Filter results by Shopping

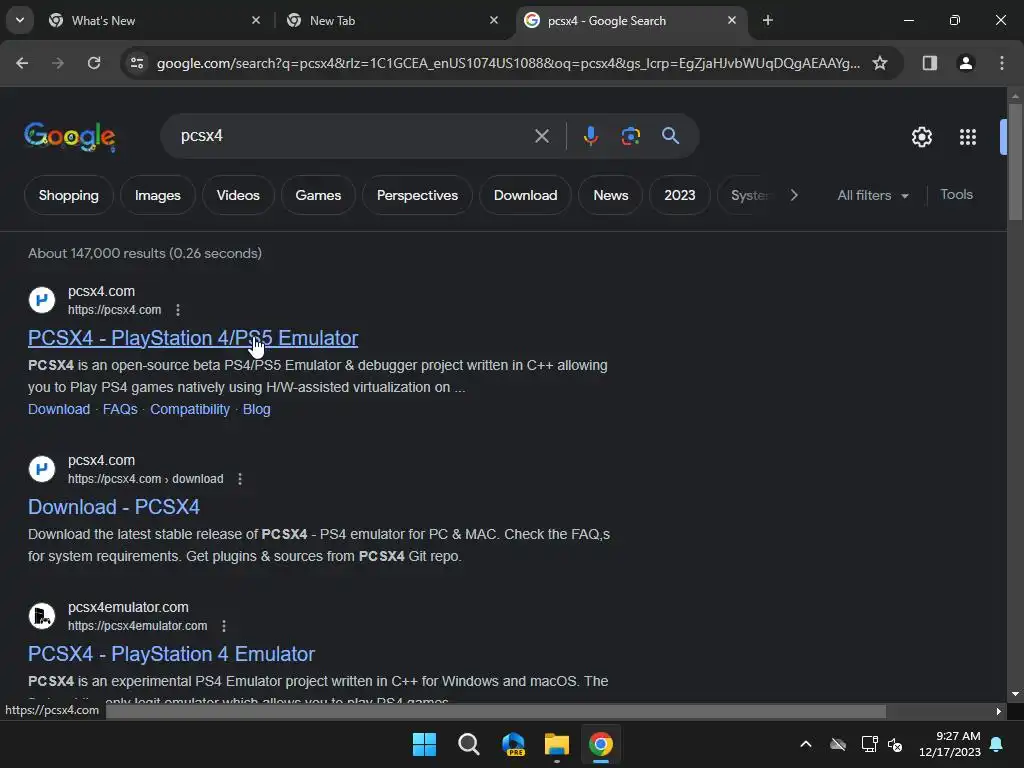click(x=69, y=195)
